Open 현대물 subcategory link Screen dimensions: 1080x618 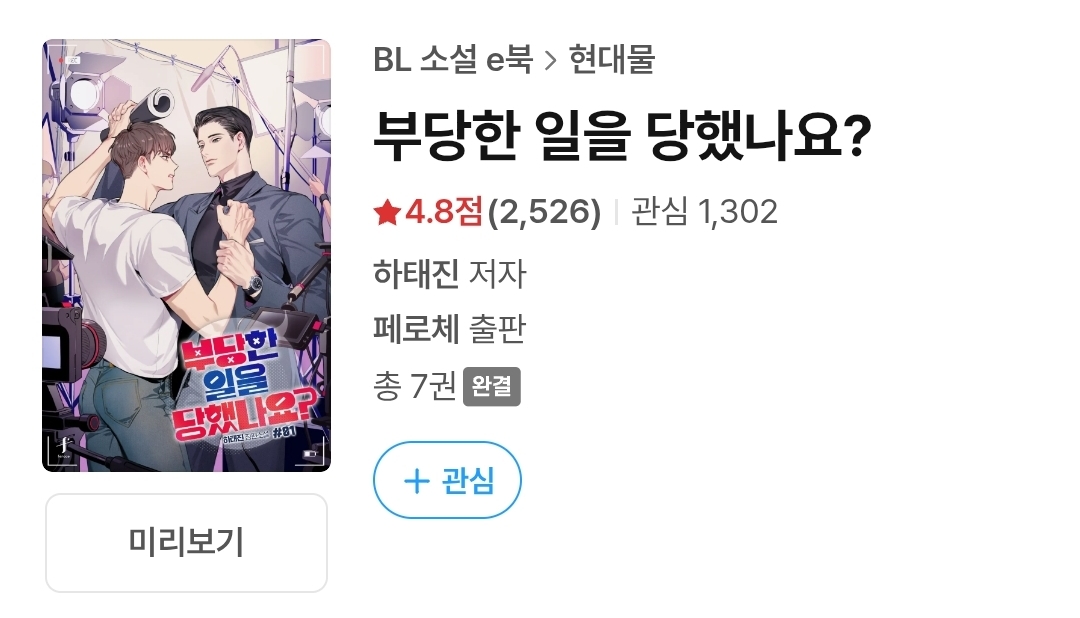(x=612, y=60)
